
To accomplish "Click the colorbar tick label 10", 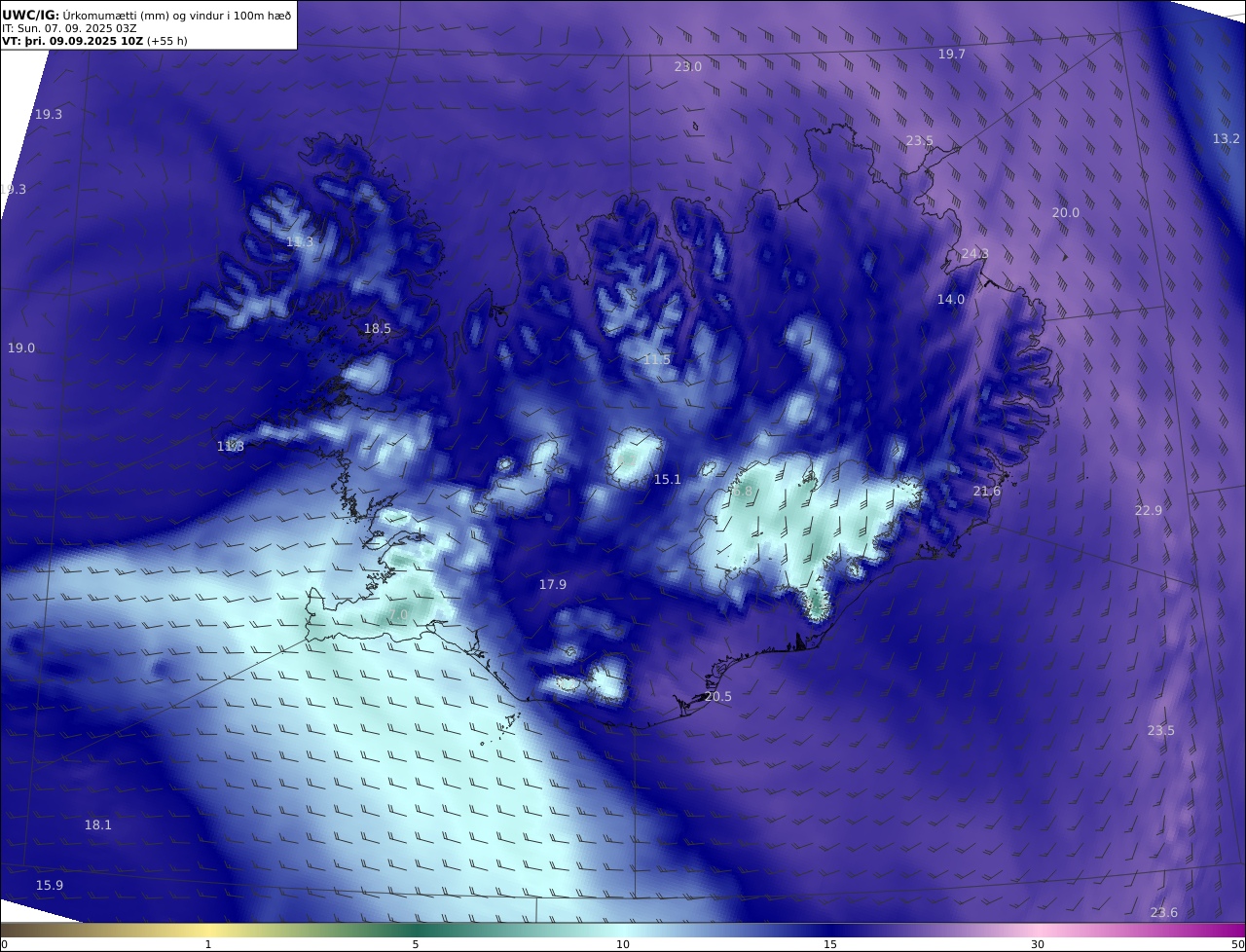I will click(x=623, y=944).
